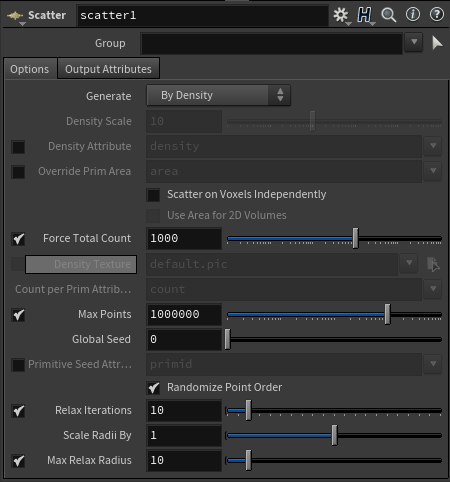The width and height of the screenshot is (450, 482).
Task: Click the Max Relax Radius value field
Action: coord(184,461)
